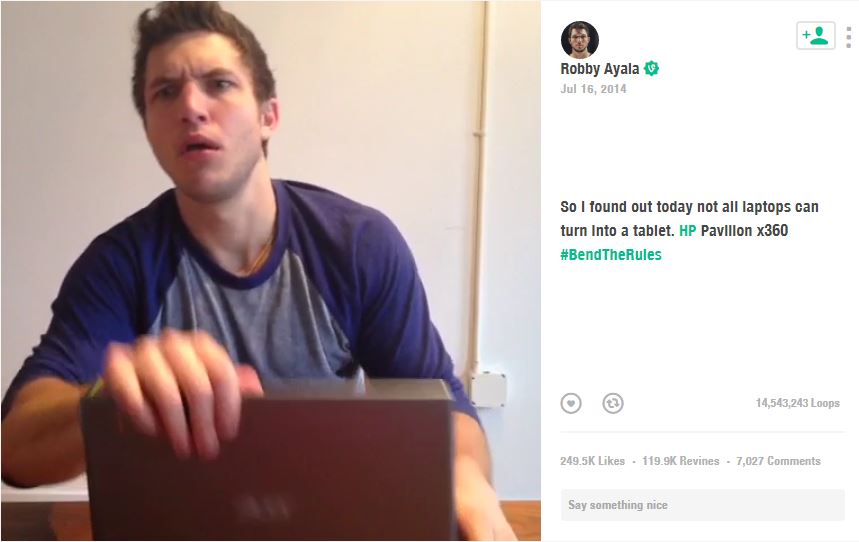Revine the post with the loop-arrows icon
Viewport: 859px width, 542px height.
pos(612,403)
